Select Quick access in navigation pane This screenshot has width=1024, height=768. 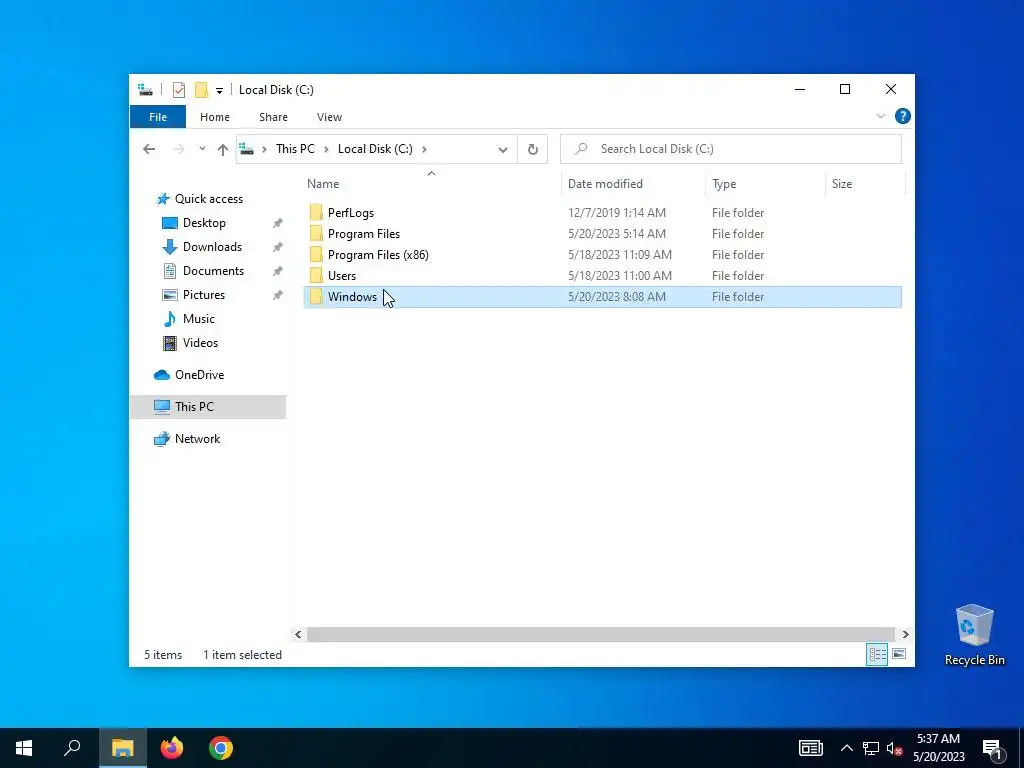click(208, 199)
